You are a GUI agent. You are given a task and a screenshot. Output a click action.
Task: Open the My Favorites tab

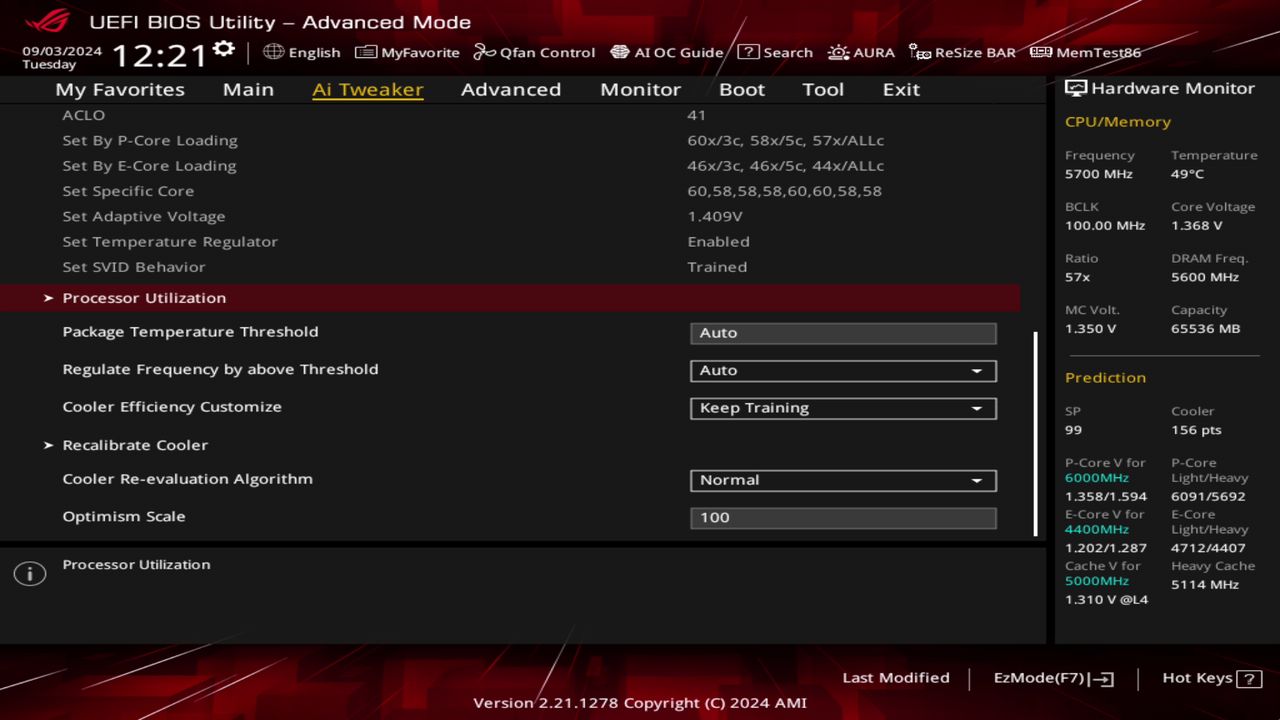tap(120, 89)
